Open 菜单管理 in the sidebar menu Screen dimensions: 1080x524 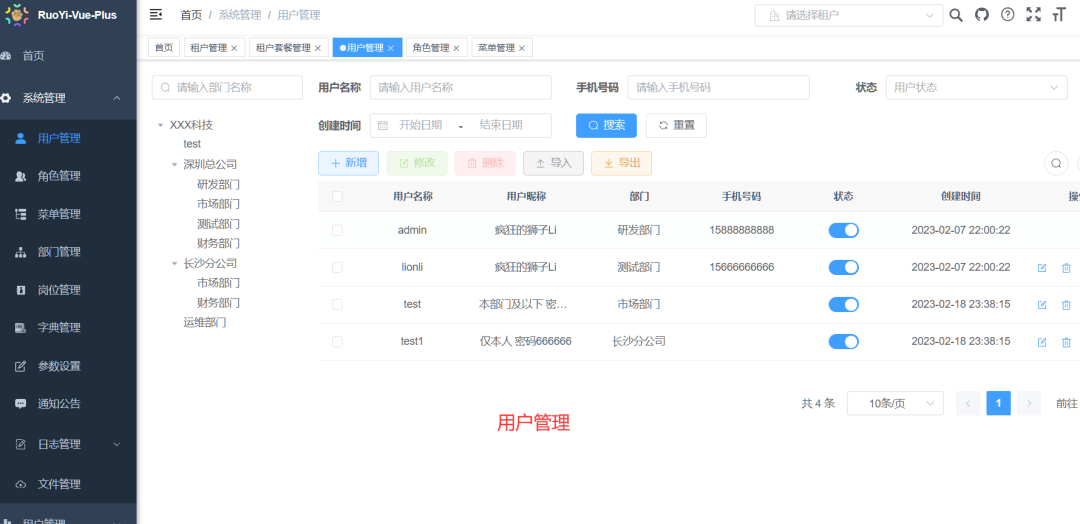tap(59, 214)
